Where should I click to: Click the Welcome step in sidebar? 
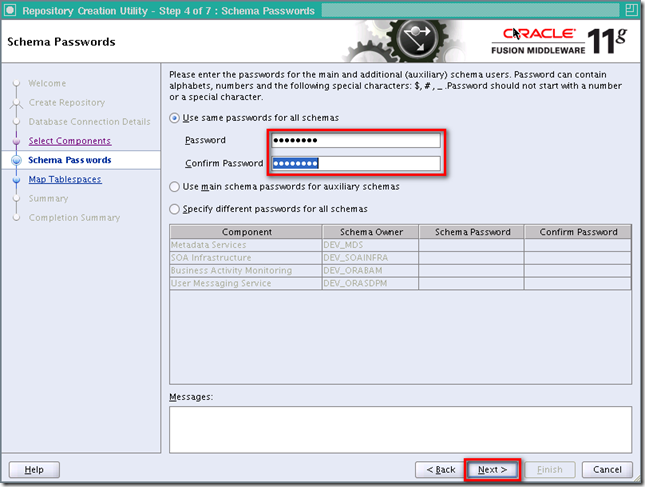pyautogui.click(x=47, y=83)
